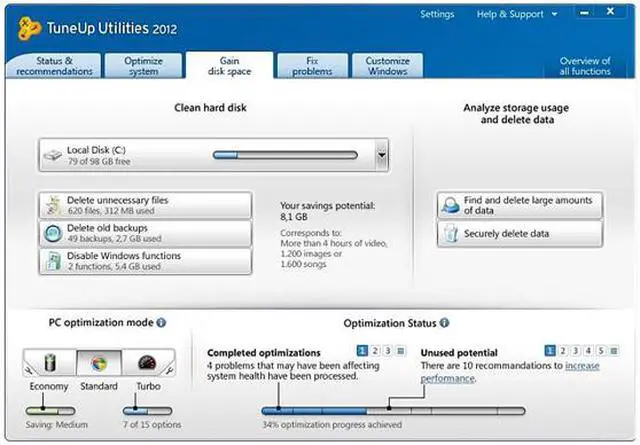Expand the Local Disk drive dropdown arrow
This screenshot has width=640, height=445.
381,155
